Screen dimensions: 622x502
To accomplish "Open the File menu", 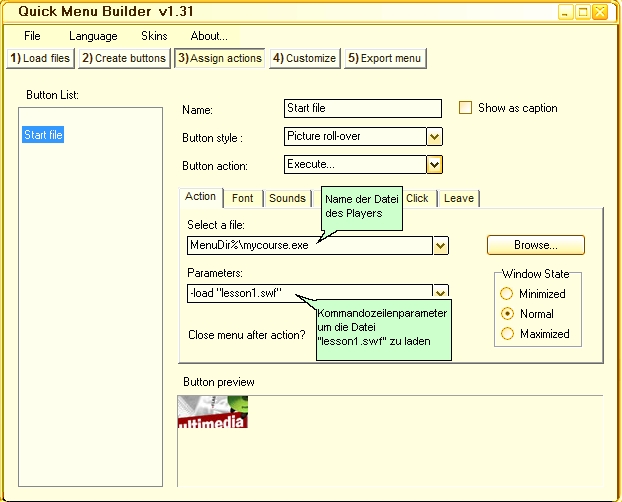I will pyautogui.click(x=32, y=36).
